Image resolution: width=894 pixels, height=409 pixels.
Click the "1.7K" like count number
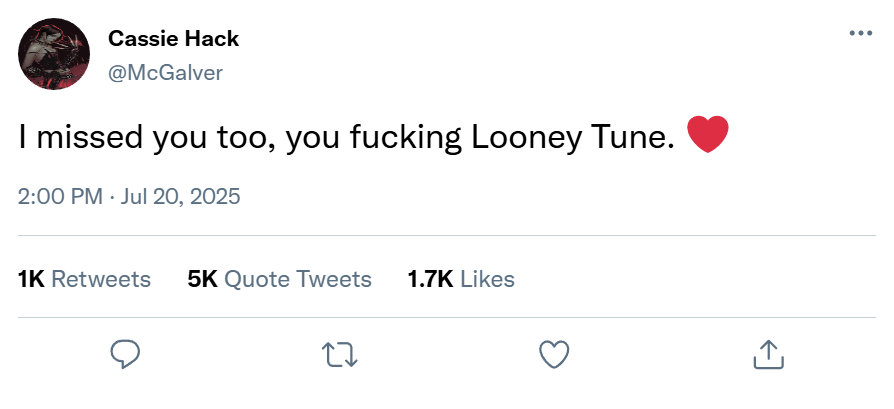[x=432, y=279]
